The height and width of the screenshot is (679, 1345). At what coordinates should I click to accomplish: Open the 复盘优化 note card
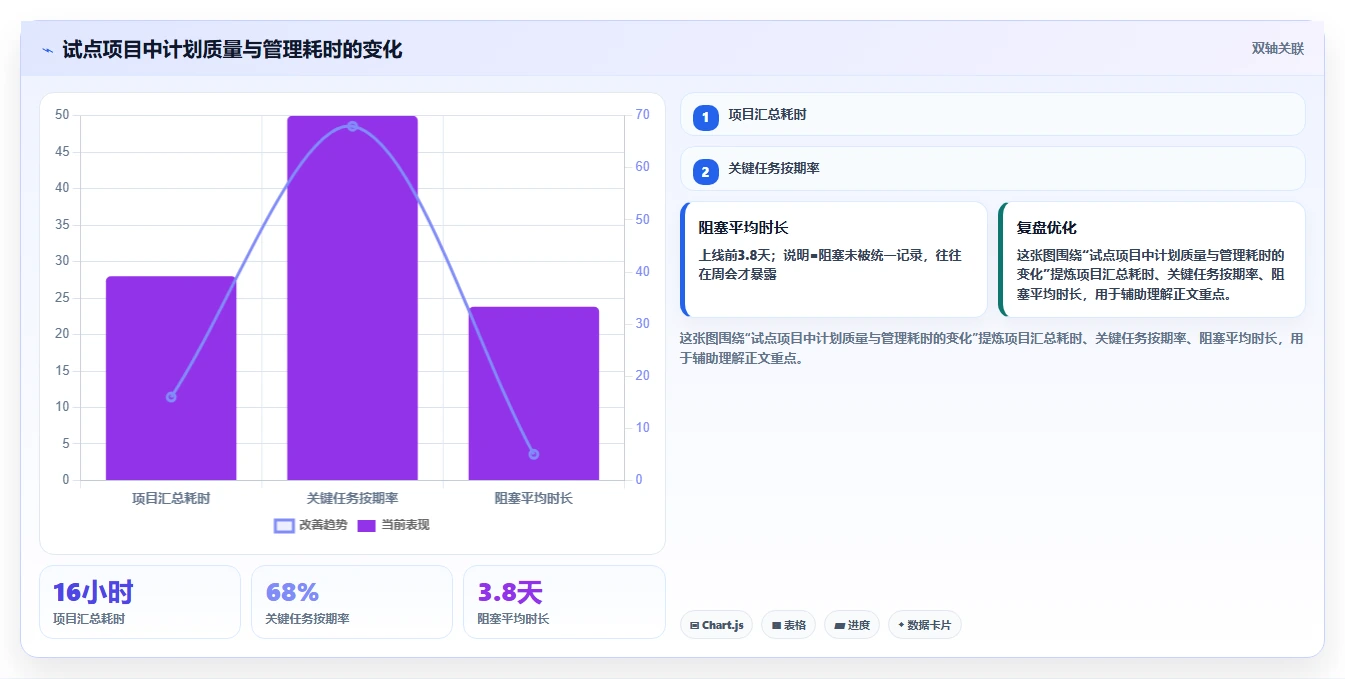1152,259
